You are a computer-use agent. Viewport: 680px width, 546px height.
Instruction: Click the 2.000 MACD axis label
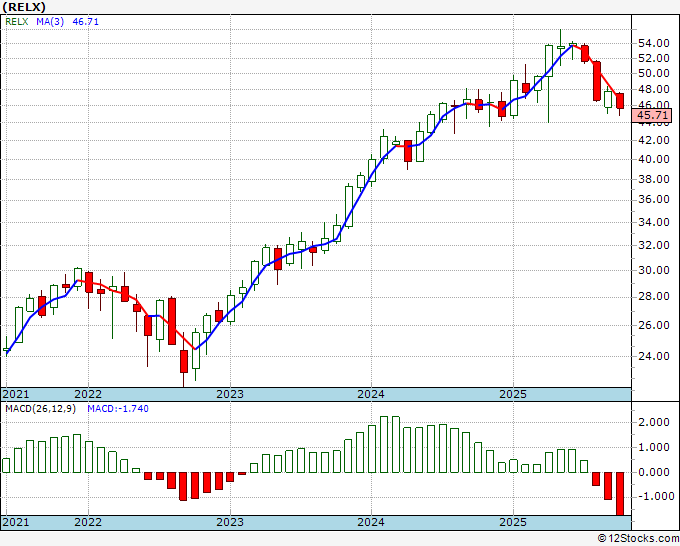click(x=654, y=422)
